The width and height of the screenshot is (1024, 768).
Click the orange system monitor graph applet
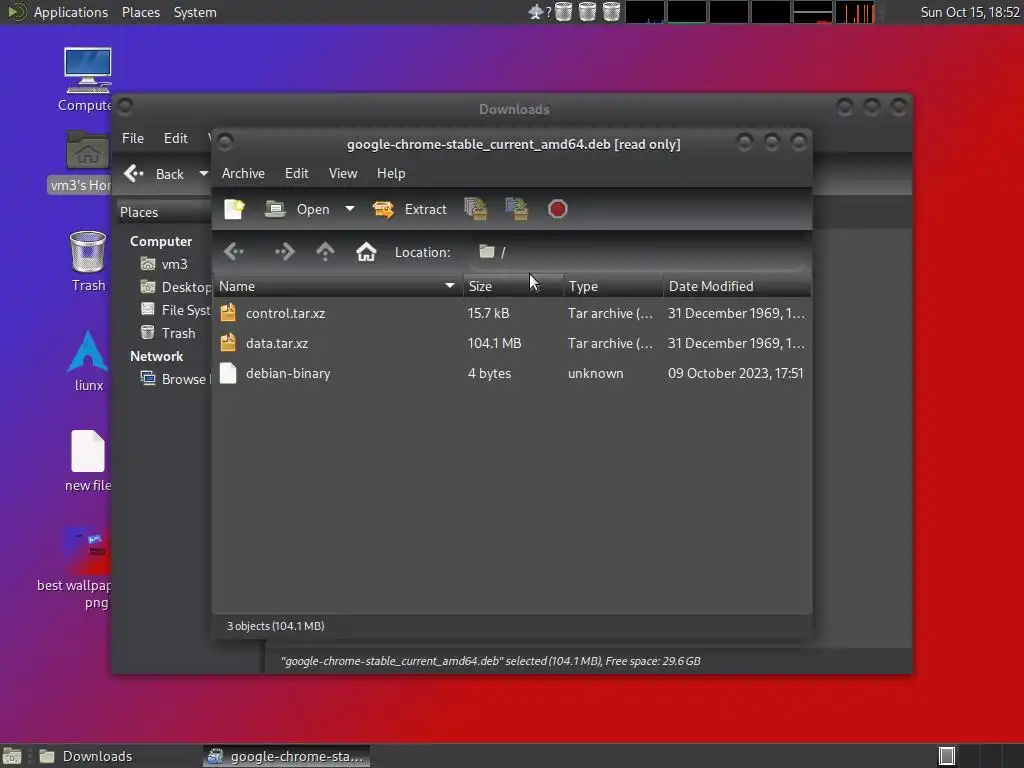click(855, 12)
